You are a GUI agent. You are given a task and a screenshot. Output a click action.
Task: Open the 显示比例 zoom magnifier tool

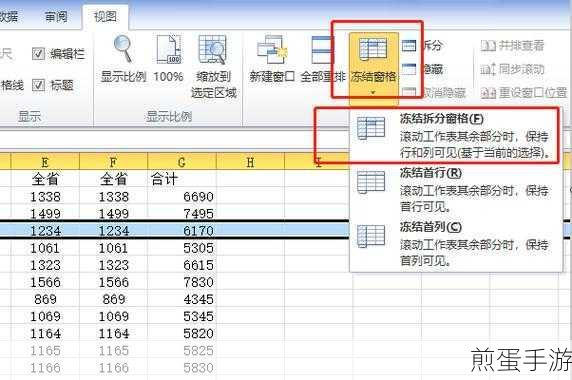pyautogui.click(x=123, y=59)
